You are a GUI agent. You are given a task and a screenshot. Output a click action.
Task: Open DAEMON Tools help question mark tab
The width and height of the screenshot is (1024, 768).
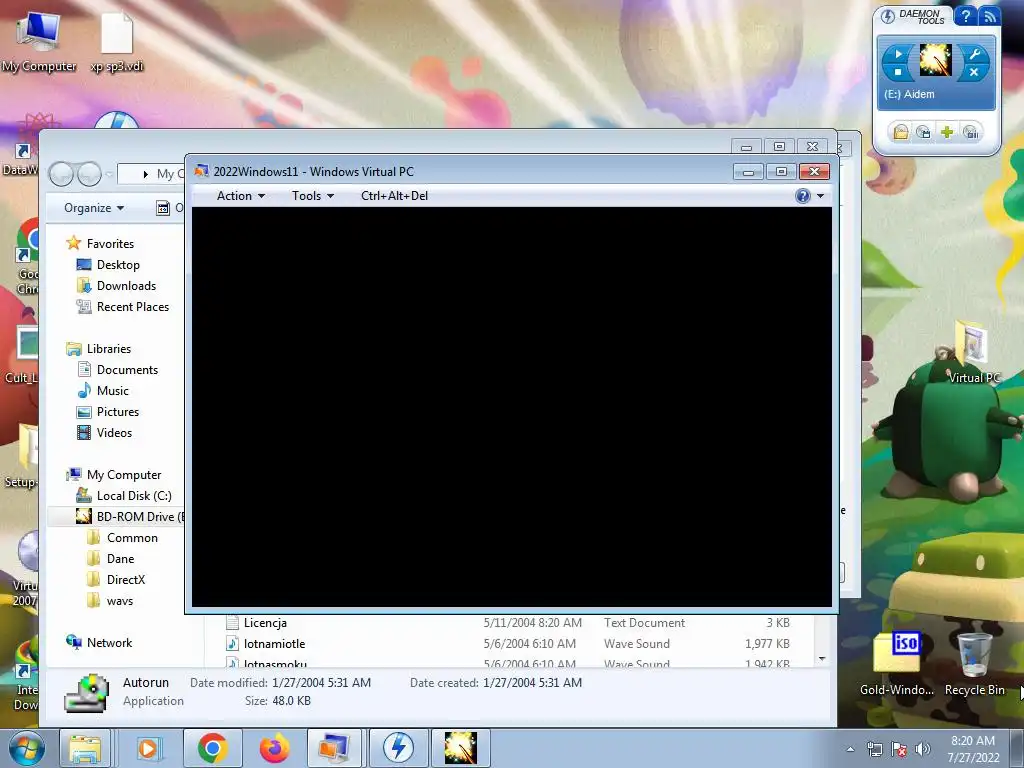coord(965,16)
